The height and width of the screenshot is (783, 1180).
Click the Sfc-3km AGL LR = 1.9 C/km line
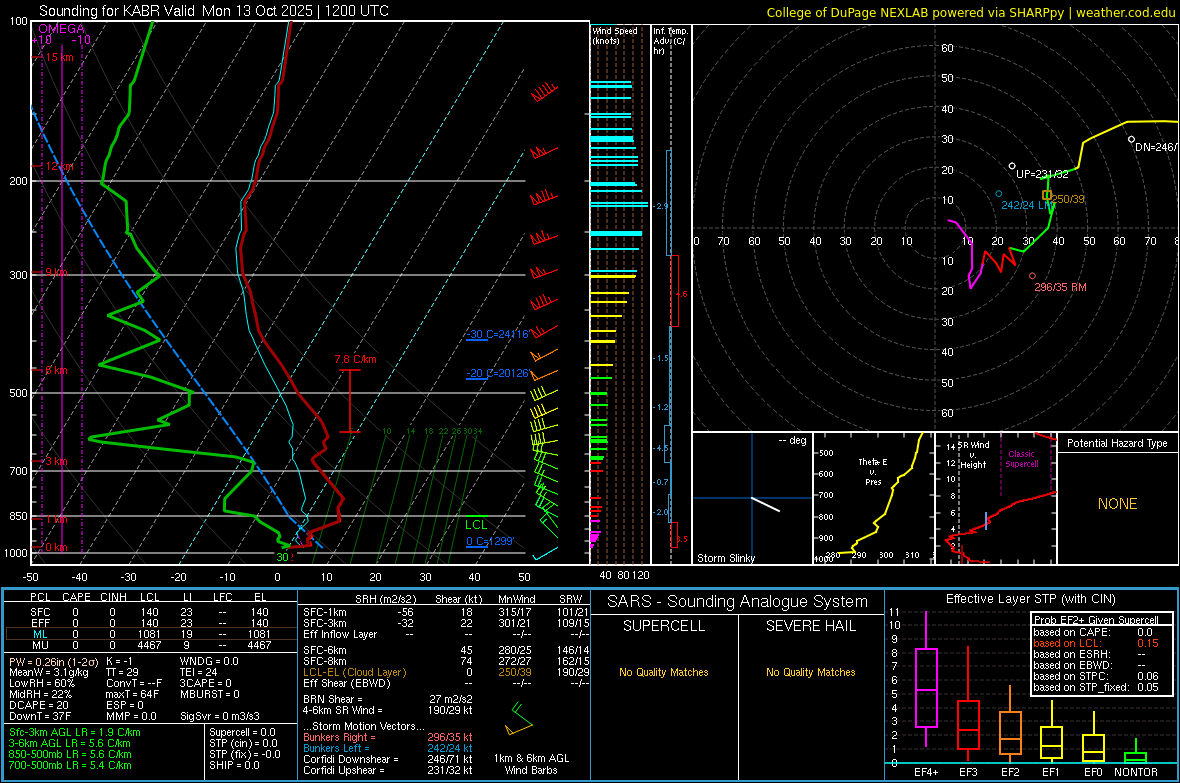pos(75,732)
